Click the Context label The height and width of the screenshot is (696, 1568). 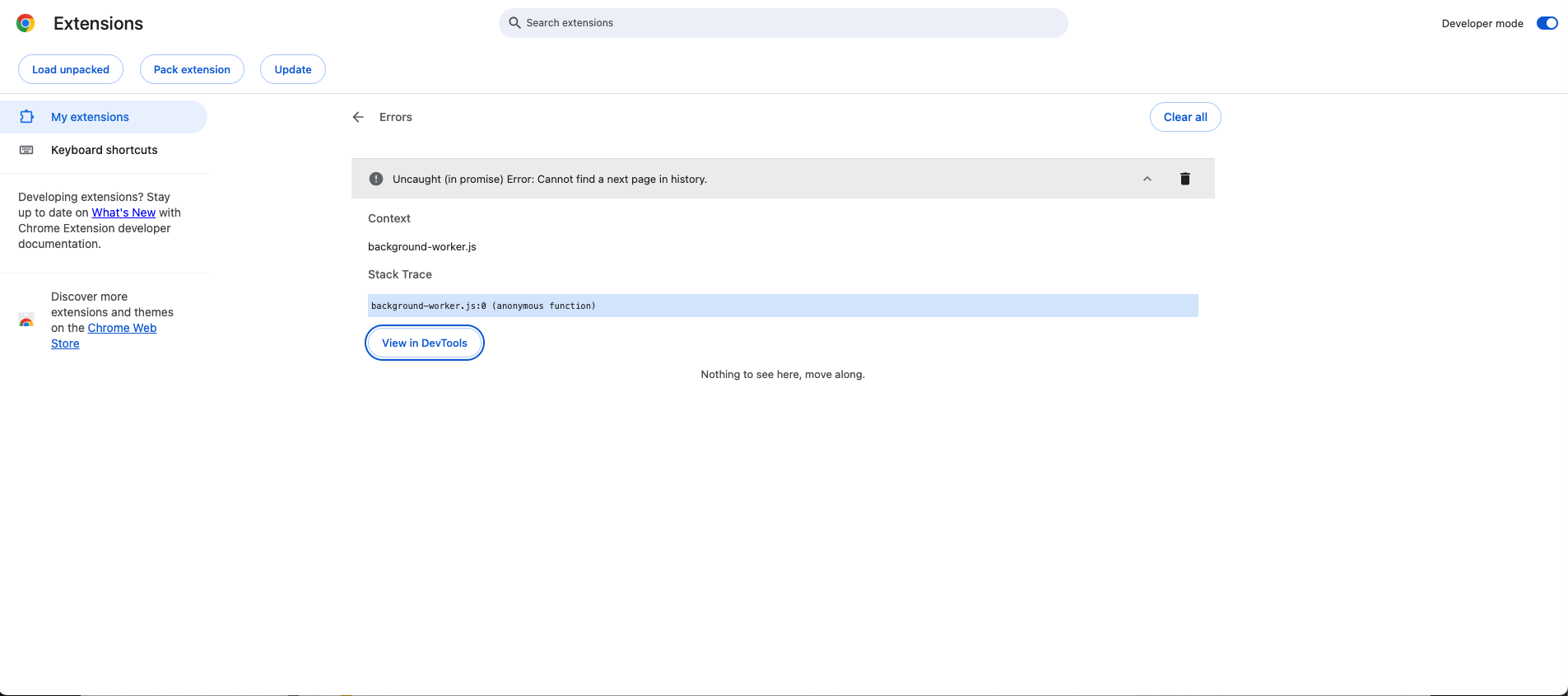coord(389,218)
